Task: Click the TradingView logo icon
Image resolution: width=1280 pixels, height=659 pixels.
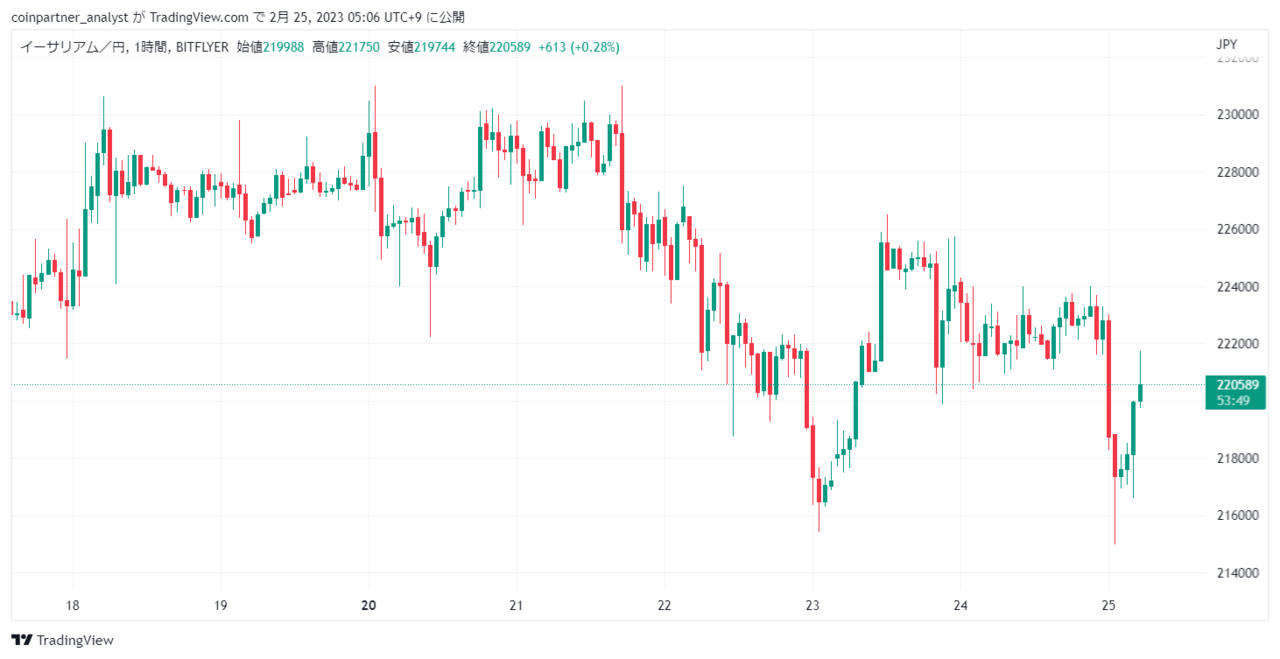Action: point(22,640)
